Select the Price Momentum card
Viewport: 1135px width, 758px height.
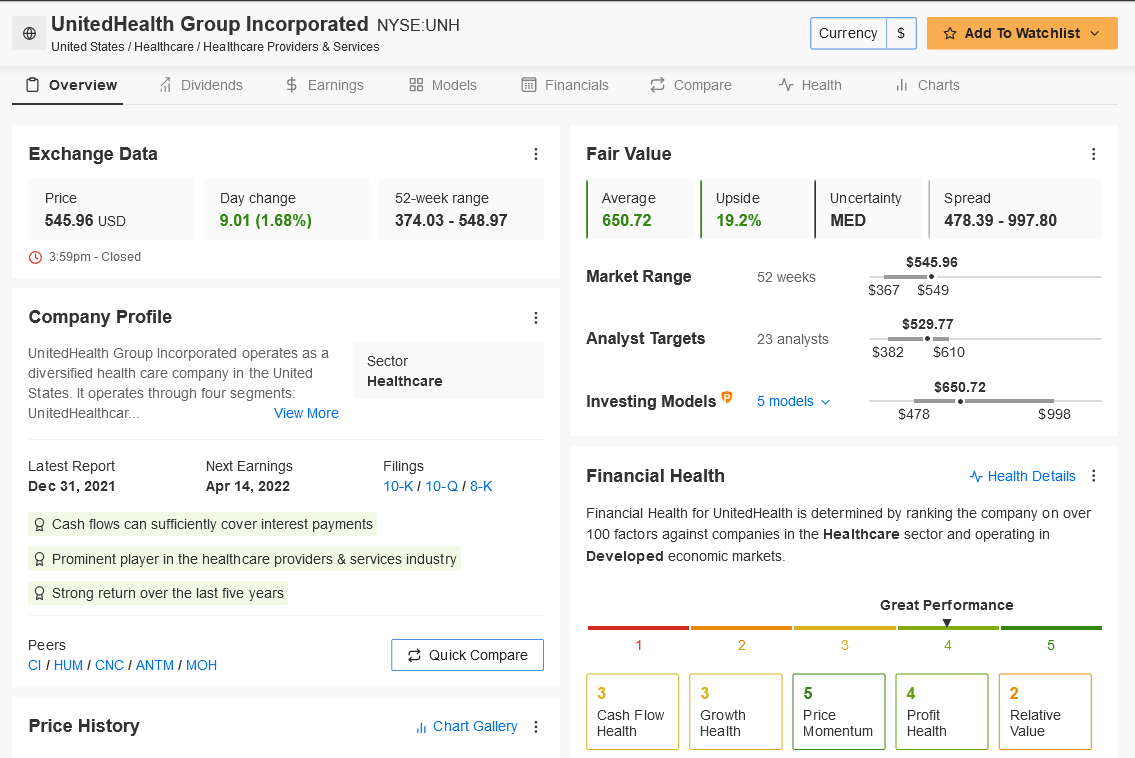[839, 712]
